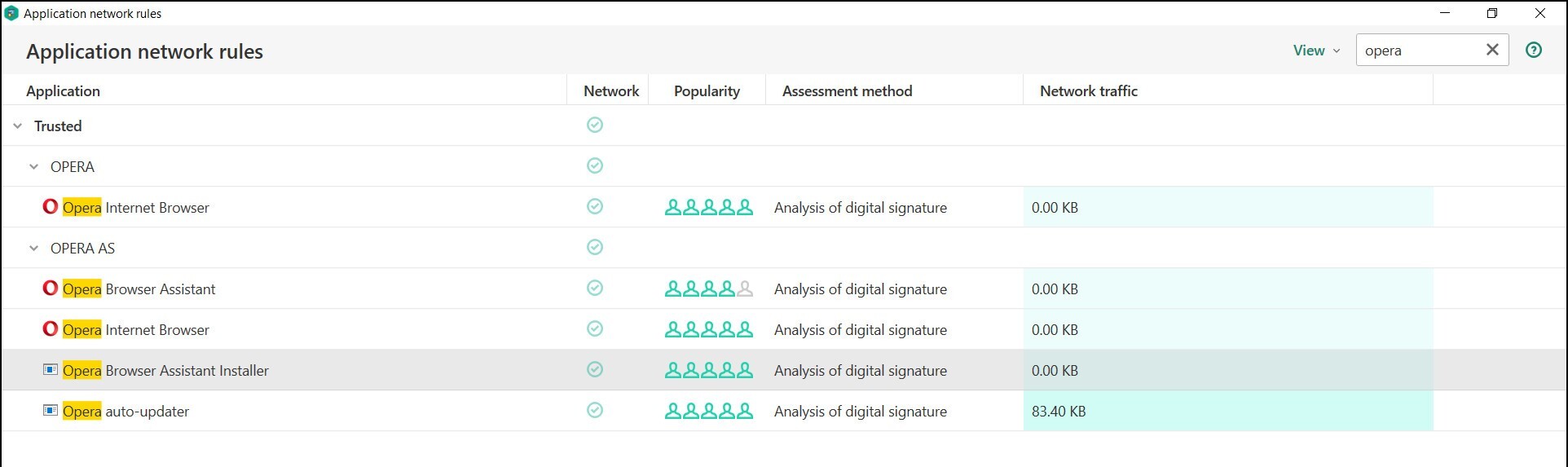Collapse the OPERA AS vendor group
The image size is (1568, 467).
(33, 248)
